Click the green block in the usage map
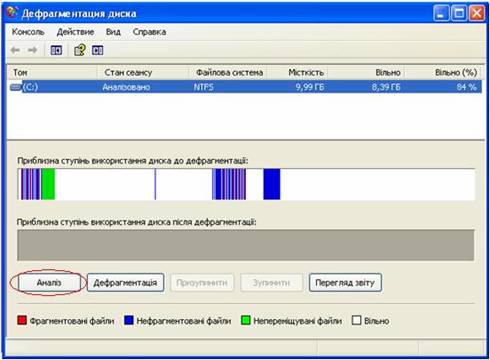Viewport: 490px width, 360px height. point(48,184)
